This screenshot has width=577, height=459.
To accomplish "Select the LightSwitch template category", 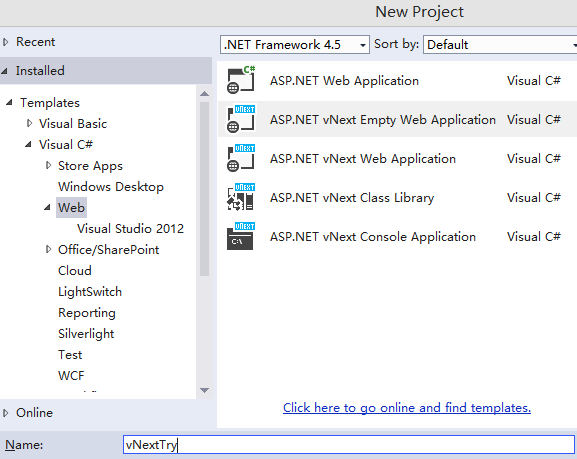I will pyautogui.click(x=90, y=292).
